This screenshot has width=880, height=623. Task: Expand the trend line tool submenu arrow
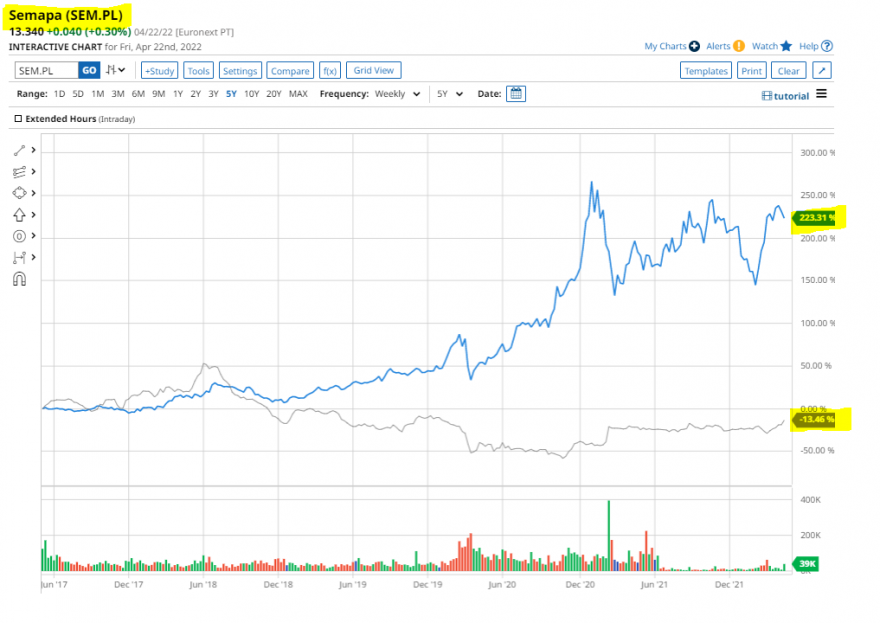click(x=34, y=150)
